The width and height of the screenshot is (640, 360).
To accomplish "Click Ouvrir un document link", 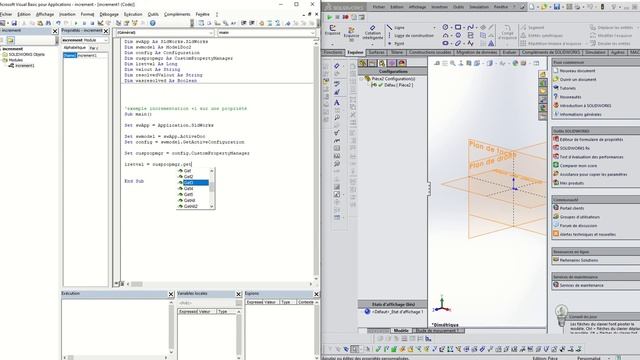I will 578,80.
